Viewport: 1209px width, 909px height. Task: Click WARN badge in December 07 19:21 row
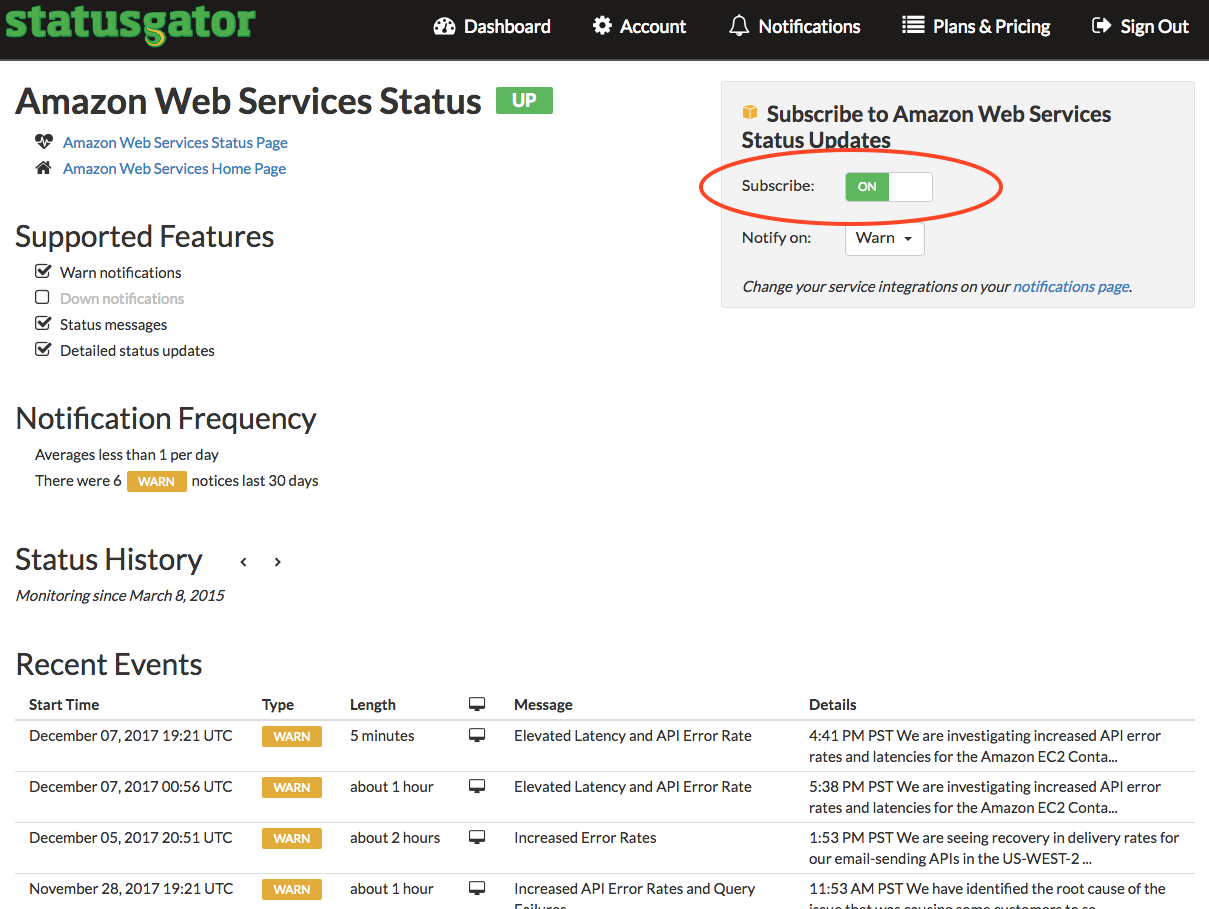(x=291, y=736)
